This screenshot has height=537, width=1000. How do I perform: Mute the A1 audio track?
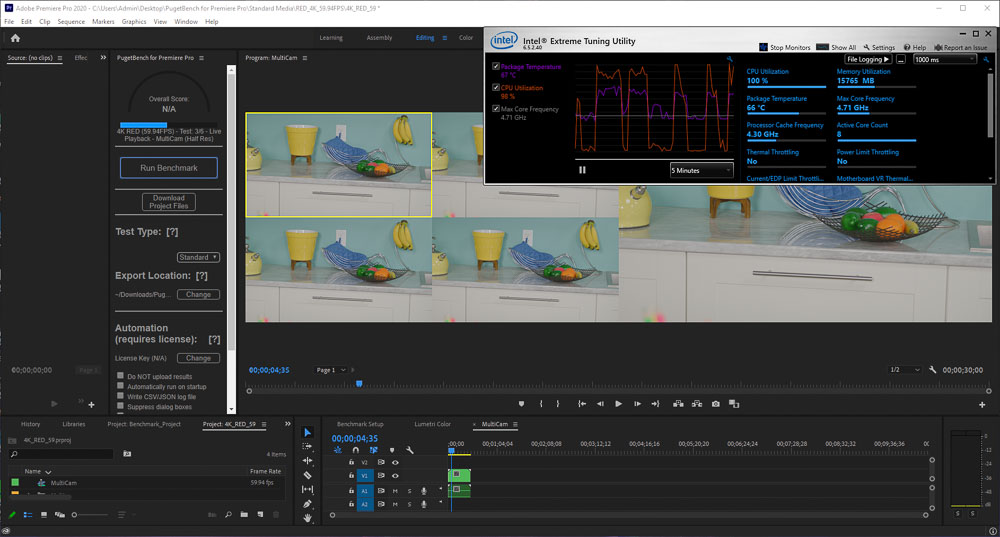point(395,491)
